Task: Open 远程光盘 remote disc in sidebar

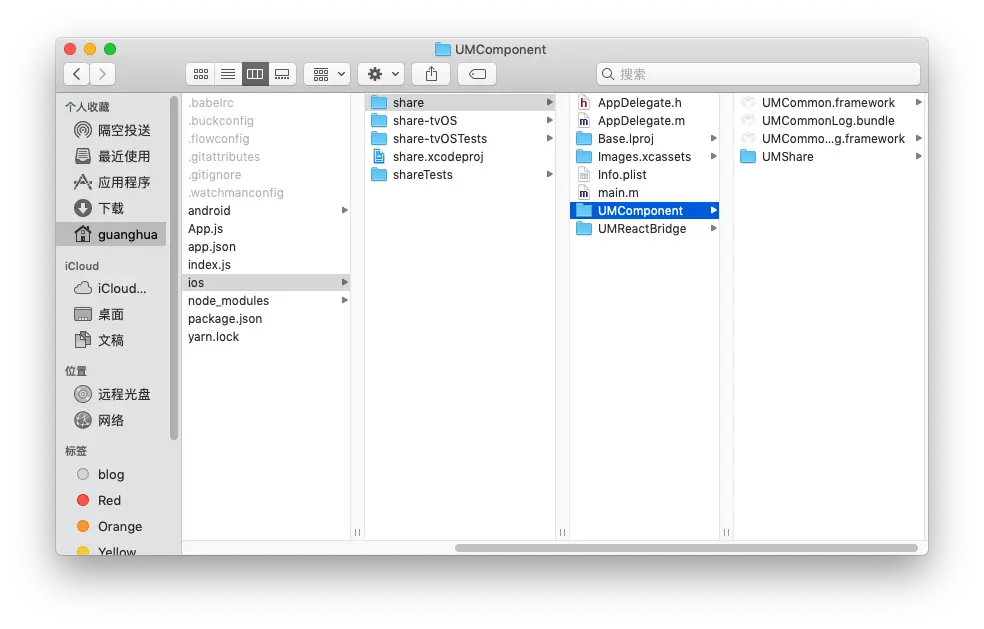Action: tap(113, 394)
